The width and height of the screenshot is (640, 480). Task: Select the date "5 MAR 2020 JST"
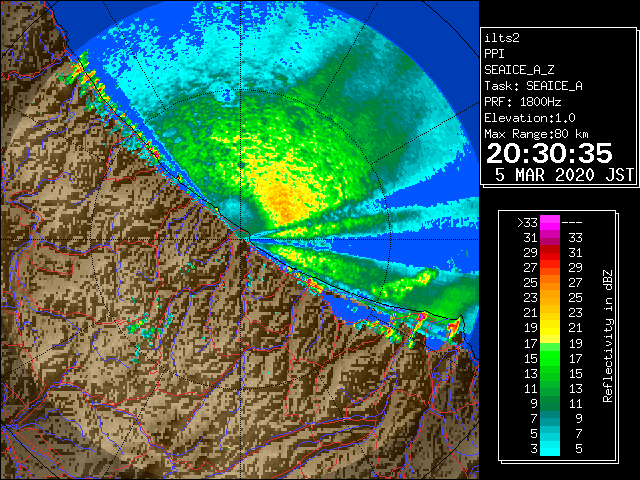pos(564,175)
